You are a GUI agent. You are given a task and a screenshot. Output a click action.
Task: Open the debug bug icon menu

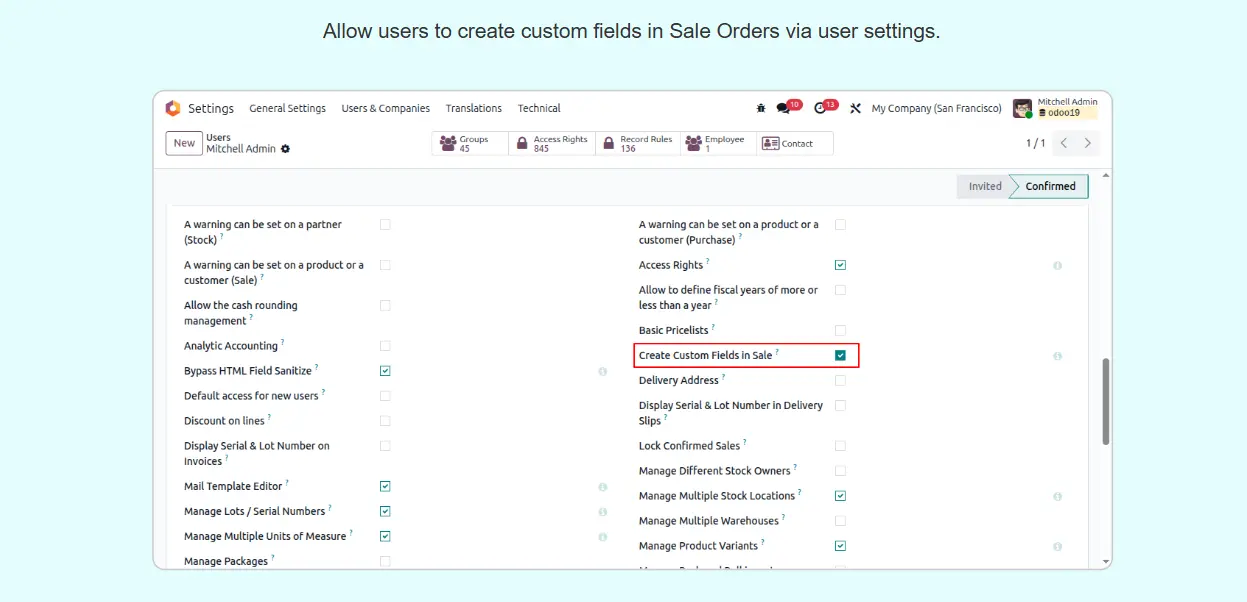pos(761,108)
